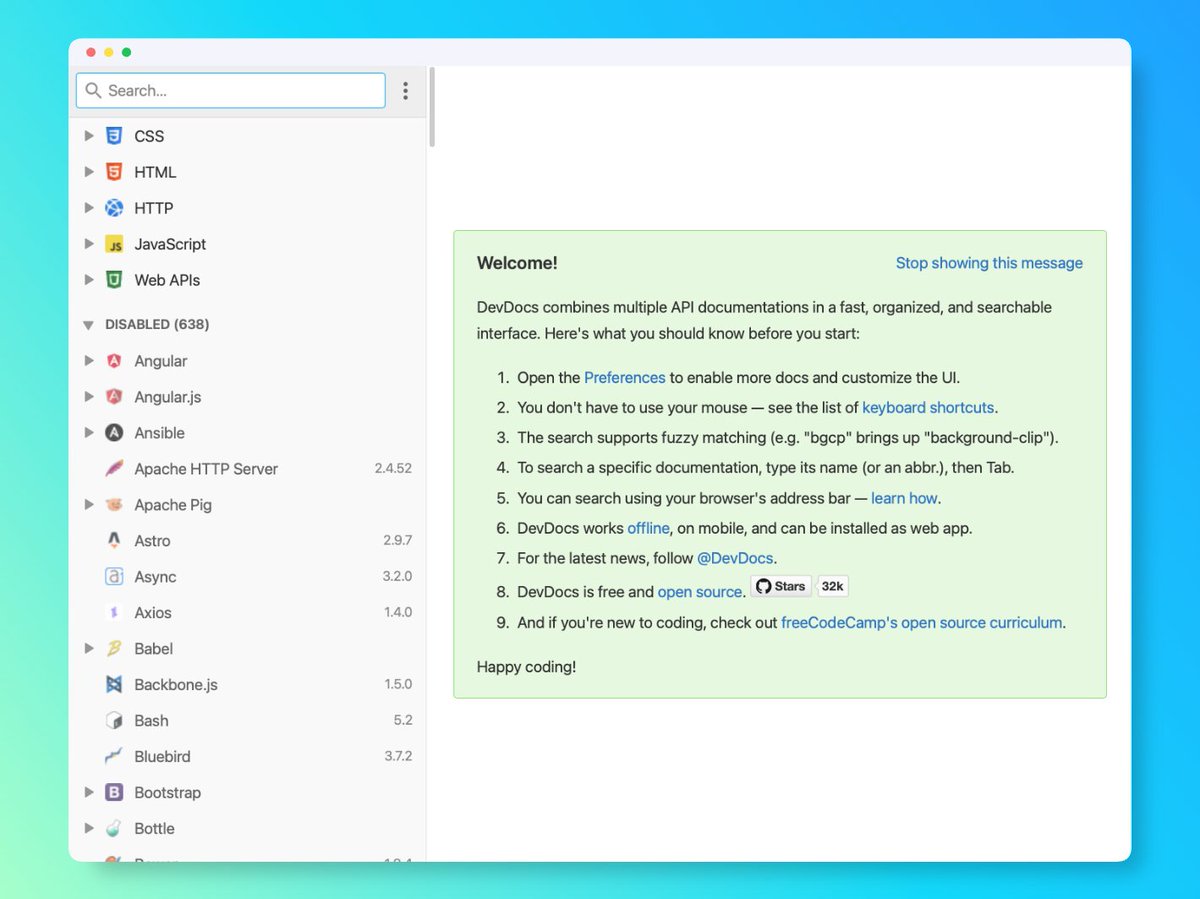Open the keyboard shortcuts link
Screen dimensions: 1200x899
pyautogui.click(x=928, y=408)
